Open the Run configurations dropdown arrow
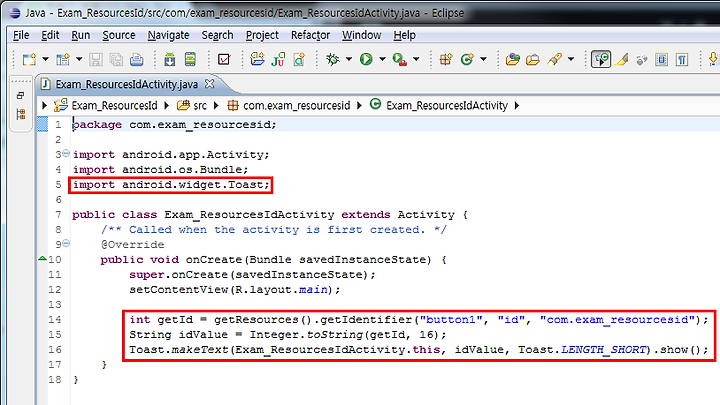This screenshot has height=405, width=720. 382,59
